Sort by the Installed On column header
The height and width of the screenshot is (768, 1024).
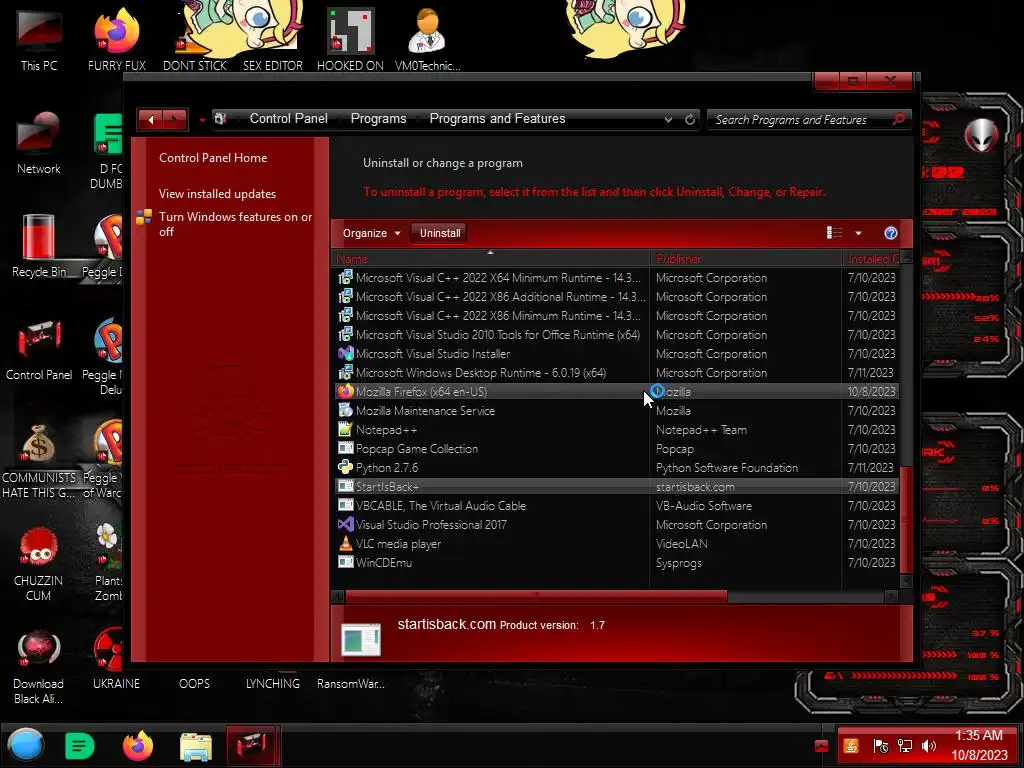coord(871,259)
